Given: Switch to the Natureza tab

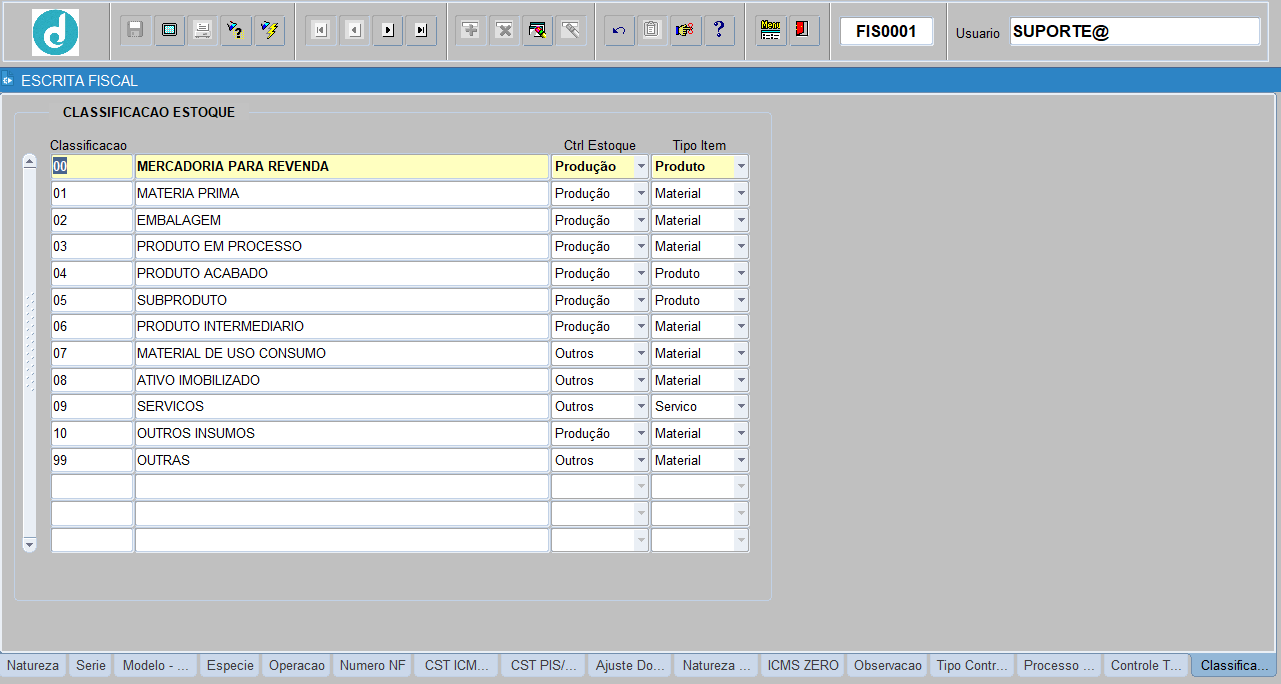Looking at the screenshot, I should coord(33,665).
